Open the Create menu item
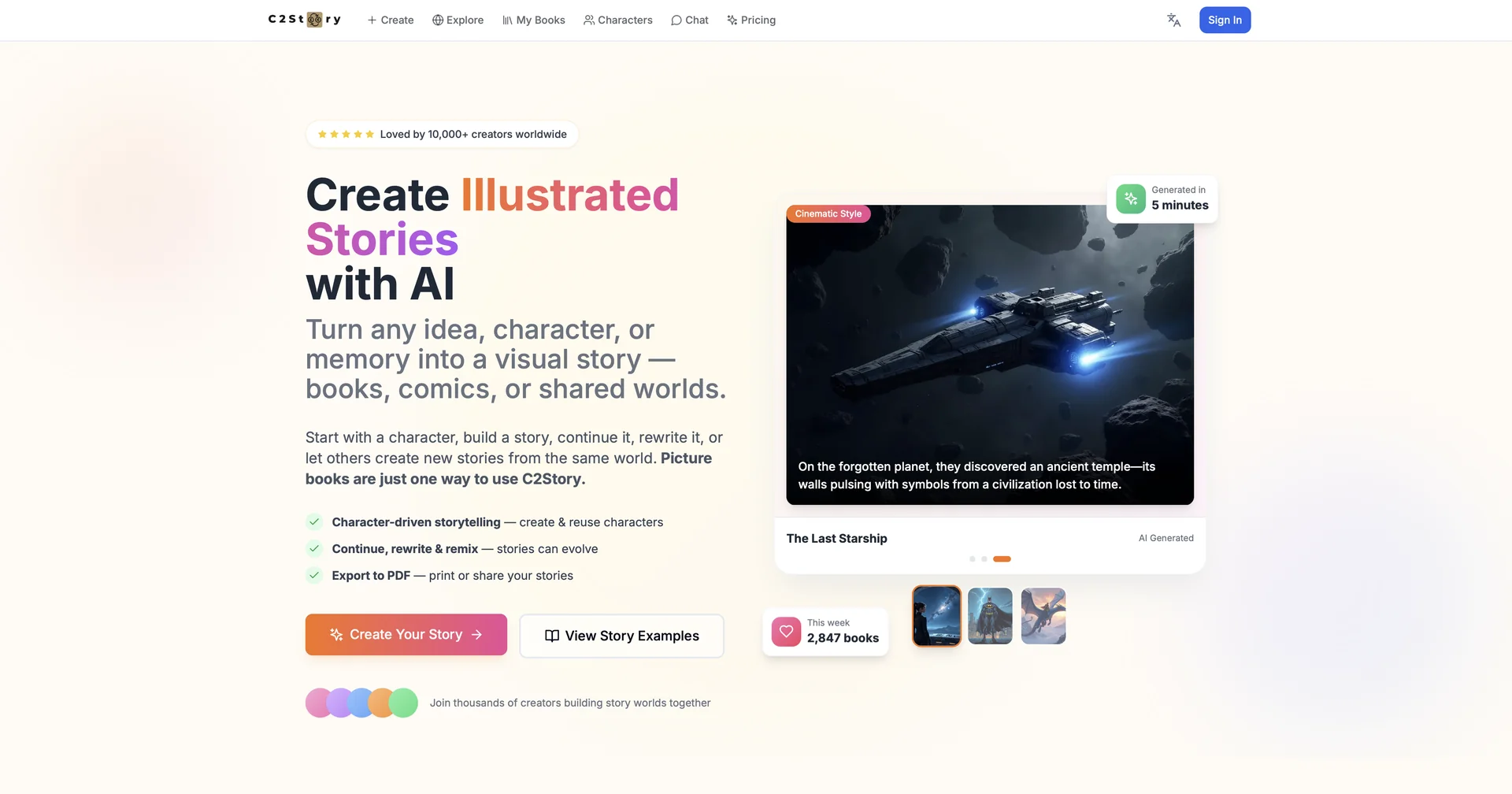The image size is (1512, 794). pyautogui.click(x=391, y=20)
